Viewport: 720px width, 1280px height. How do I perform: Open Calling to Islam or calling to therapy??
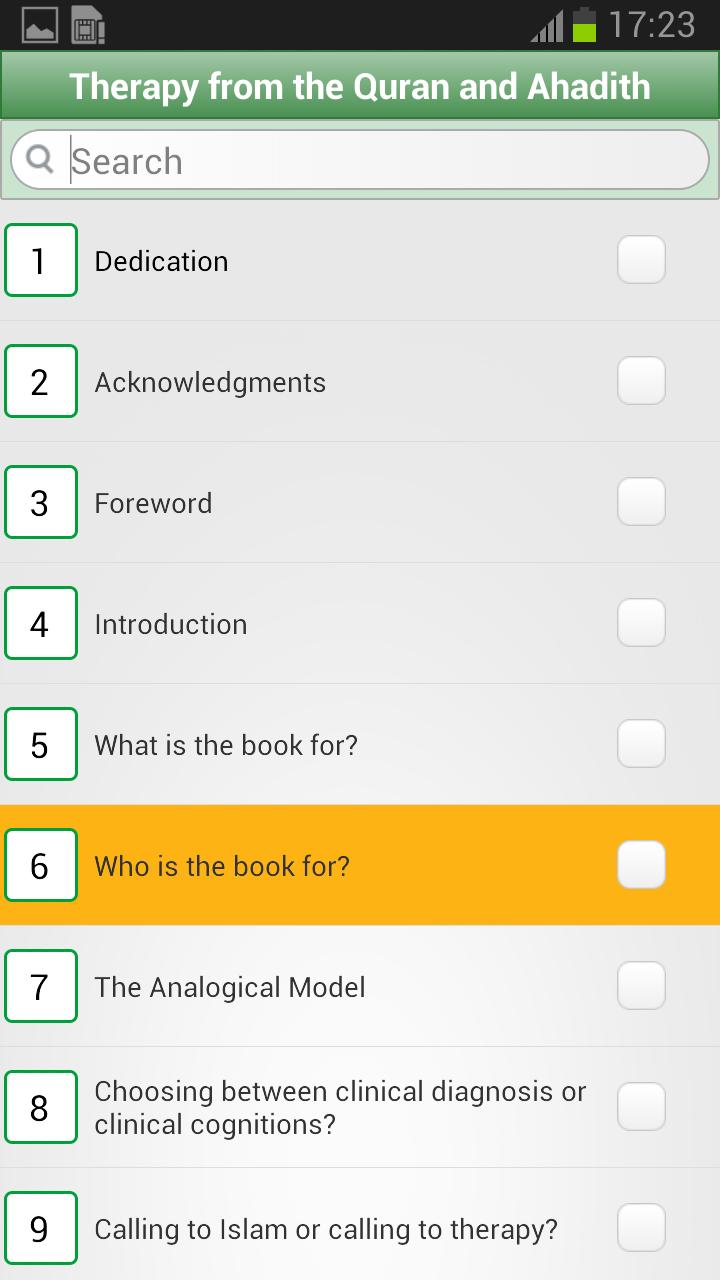click(x=326, y=1229)
